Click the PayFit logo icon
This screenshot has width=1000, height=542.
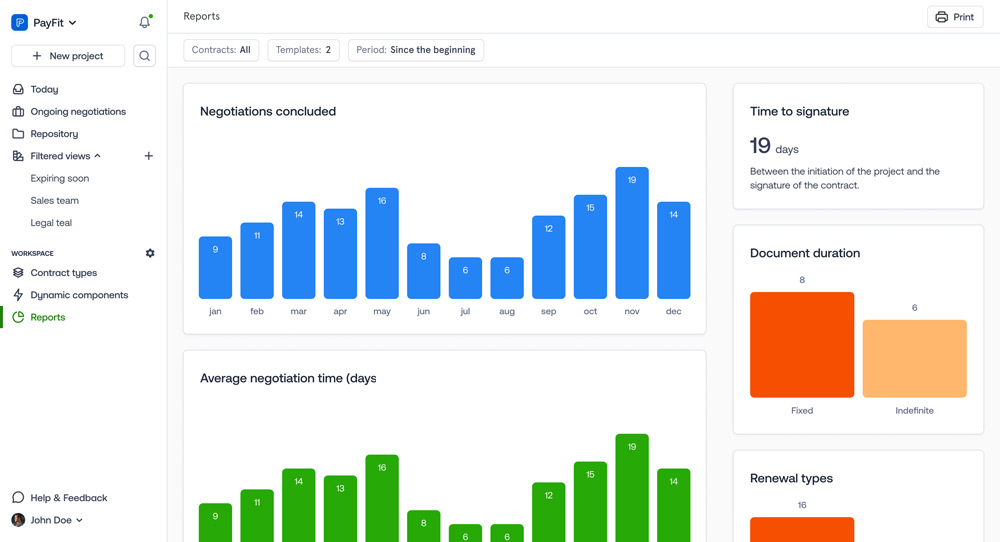click(19, 22)
